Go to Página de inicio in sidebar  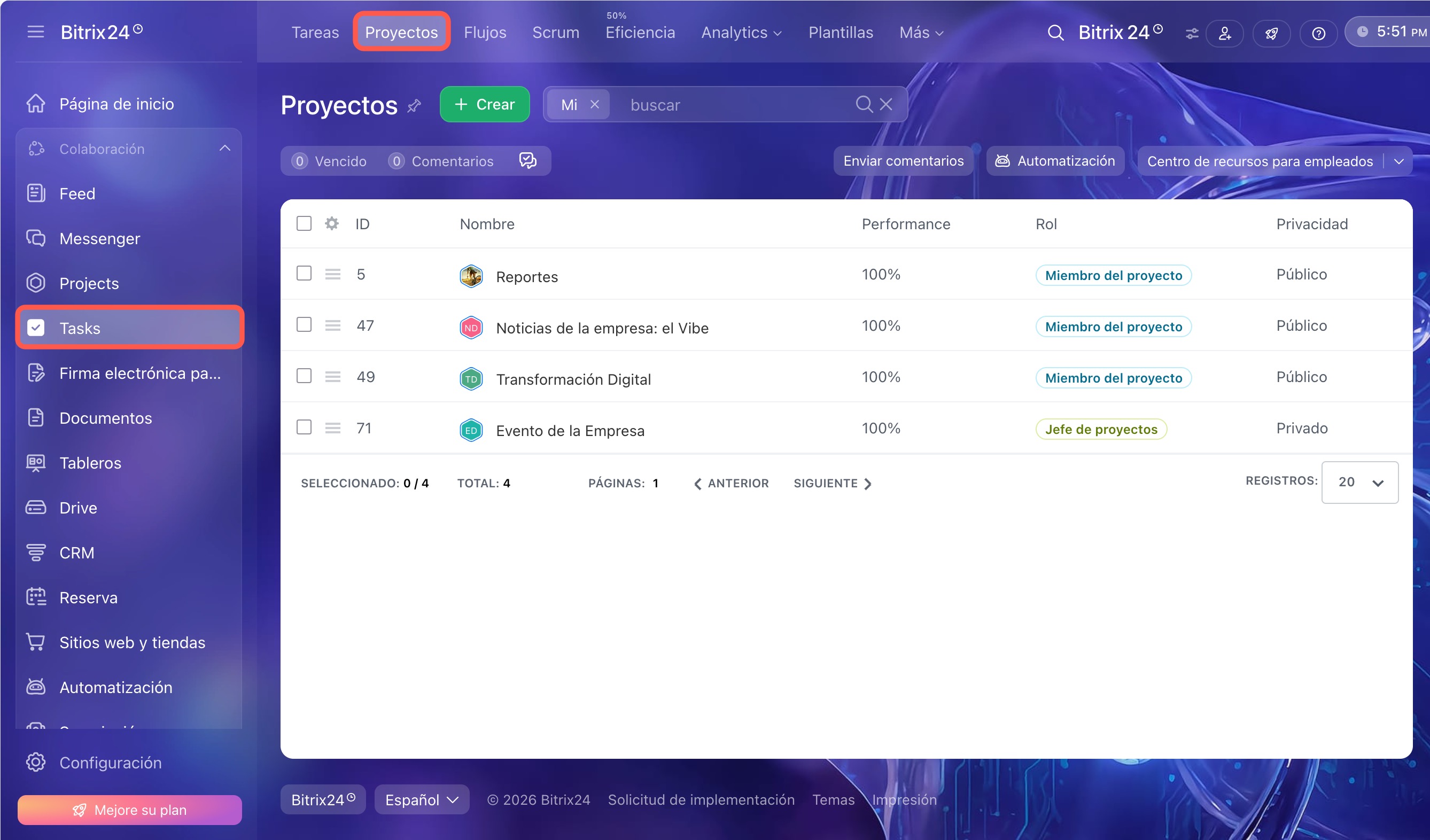129,104
